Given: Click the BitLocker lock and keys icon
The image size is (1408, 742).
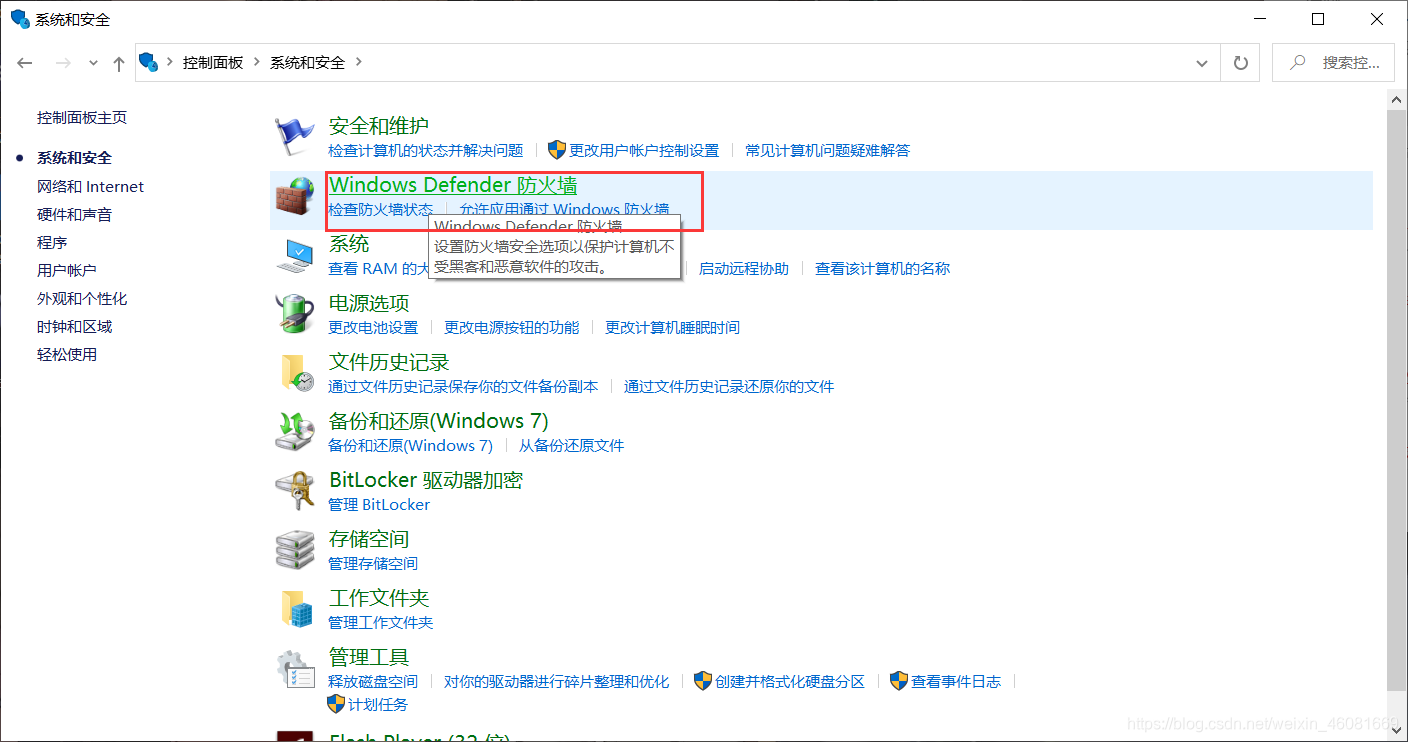Looking at the screenshot, I should [x=295, y=491].
